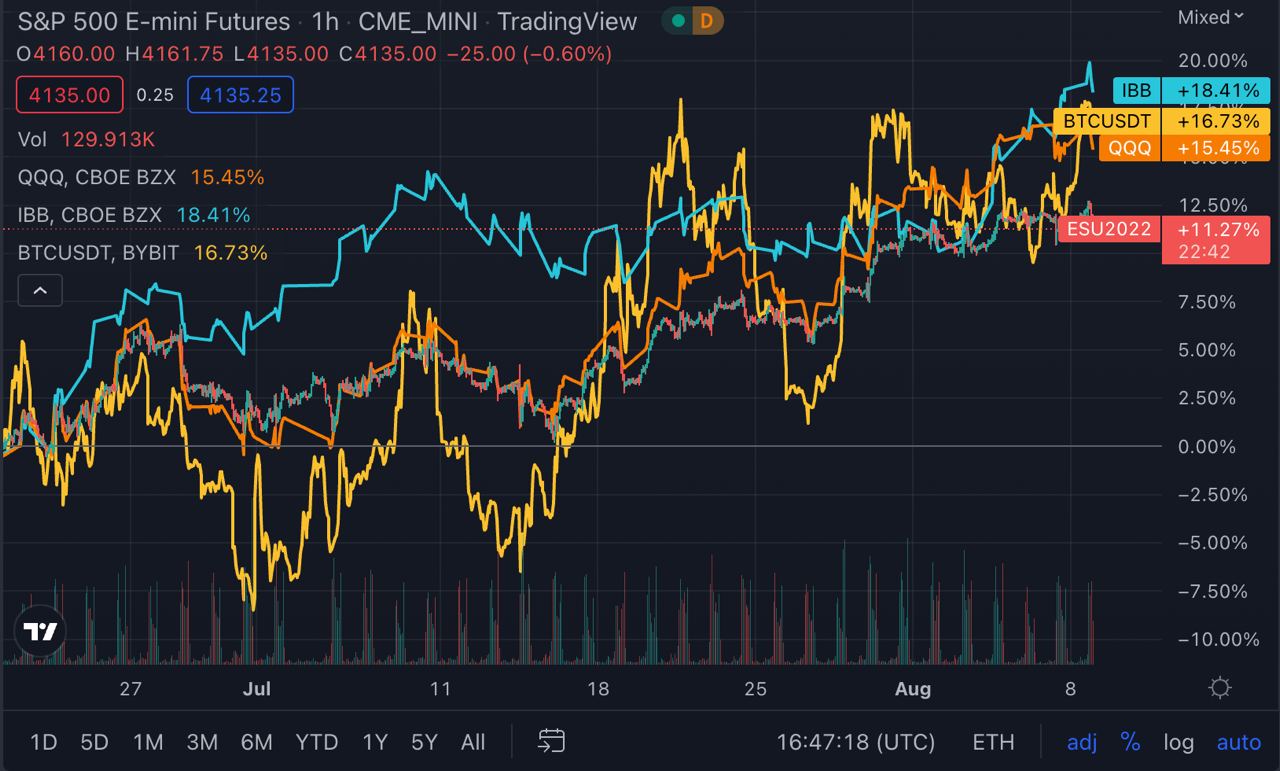Select the All time range
The image size is (1280, 771).
[473, 742]
